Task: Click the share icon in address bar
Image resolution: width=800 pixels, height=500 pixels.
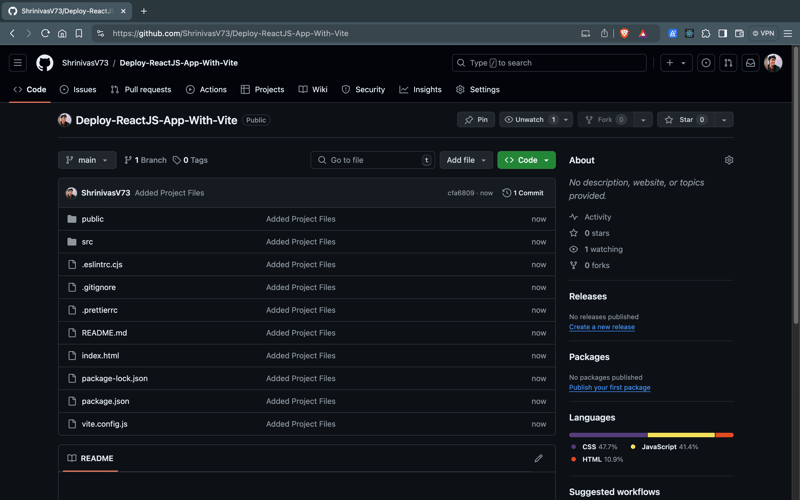Action: [604, 33]
